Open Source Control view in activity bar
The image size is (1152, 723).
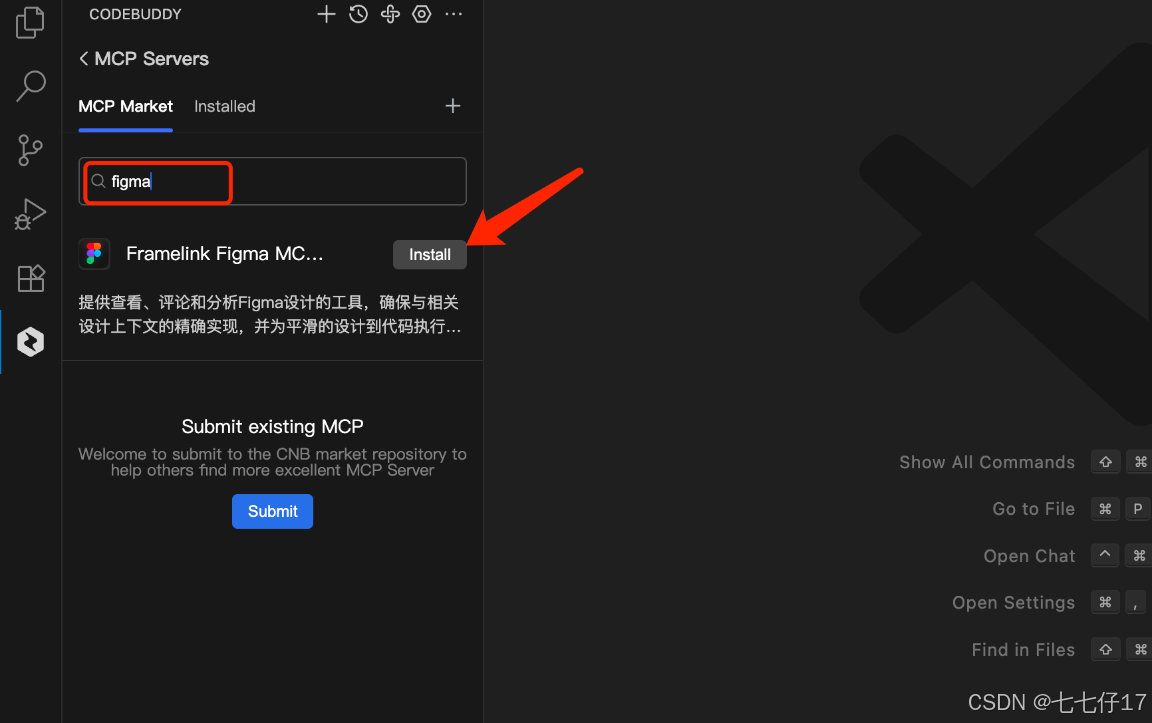click(30, 151)
